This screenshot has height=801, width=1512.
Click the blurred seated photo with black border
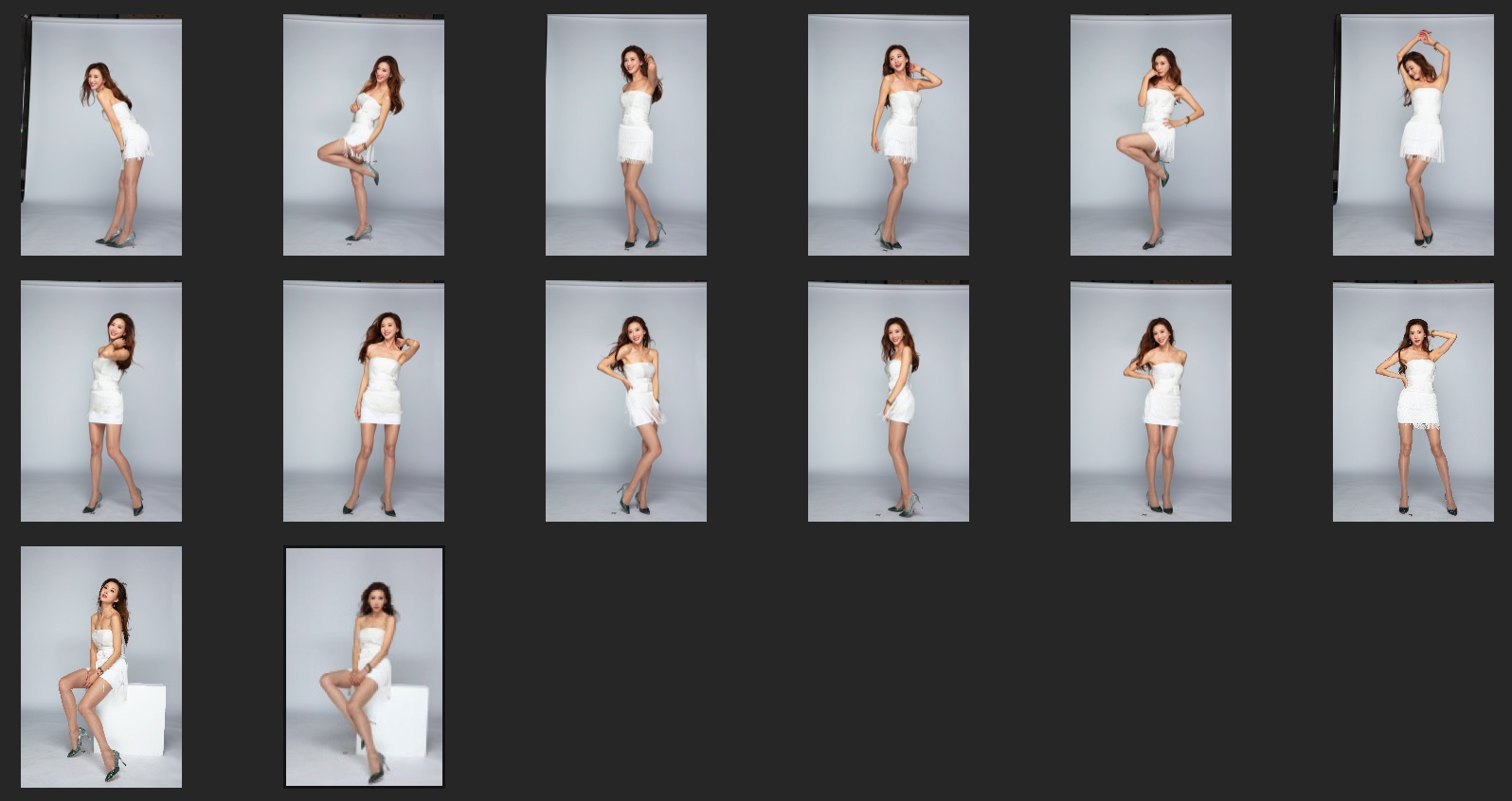364,667
